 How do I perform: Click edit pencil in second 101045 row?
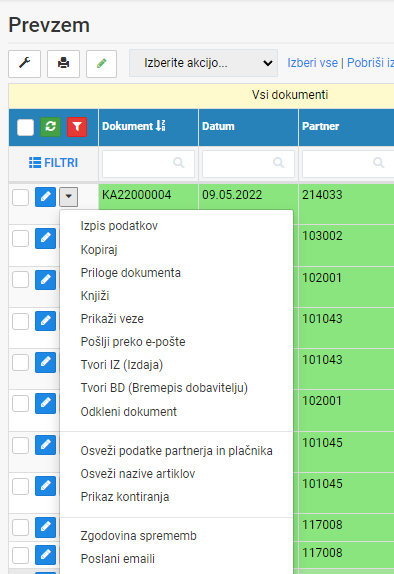click(45, 486)
